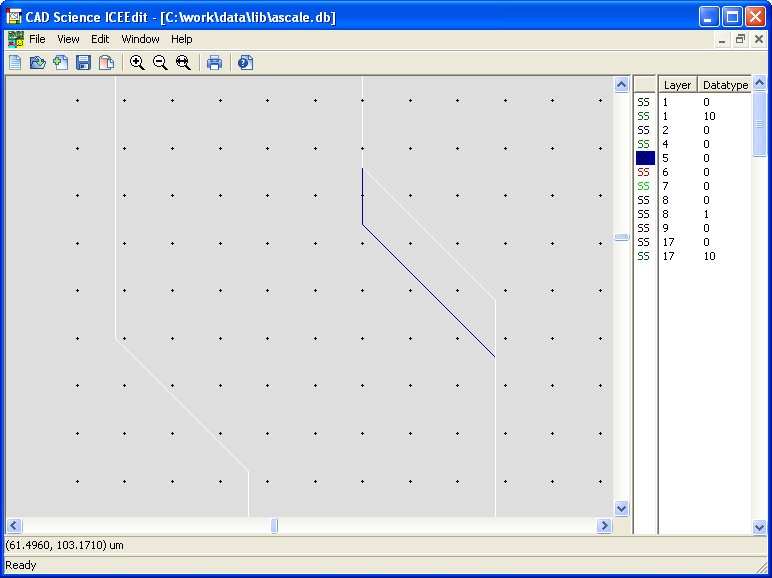Select layer number 4 in the list
The height and width of the screenshot is (578, 772).
tap(666, 144)
